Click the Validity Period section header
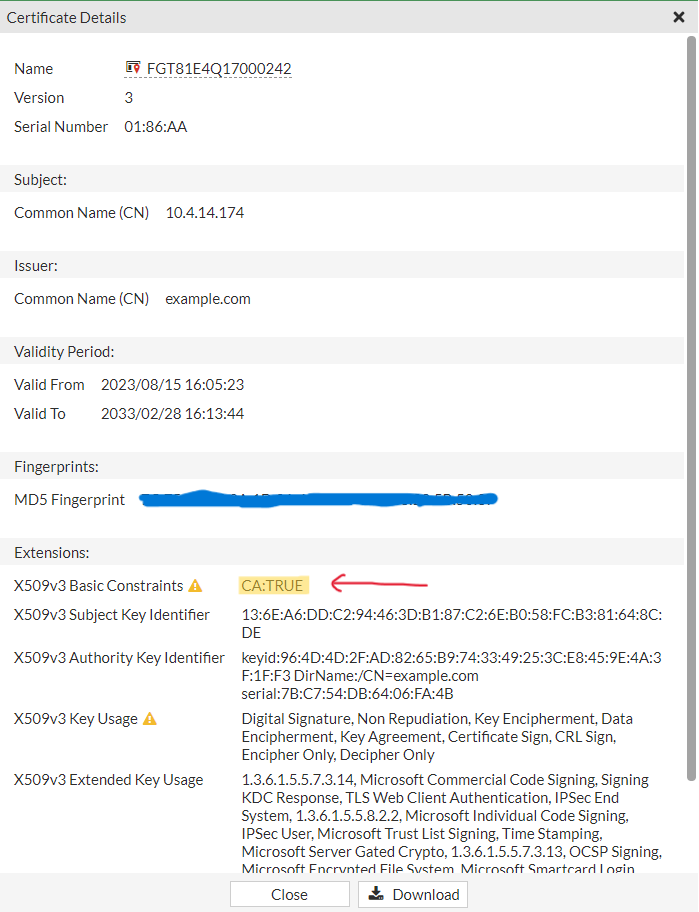This screenshot has width=699, height=912. (x=64, y=352)
